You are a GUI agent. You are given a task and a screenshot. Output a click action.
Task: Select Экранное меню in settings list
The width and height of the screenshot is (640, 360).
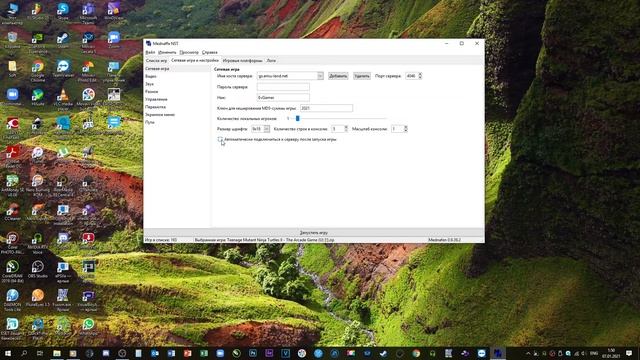(177, 115)
